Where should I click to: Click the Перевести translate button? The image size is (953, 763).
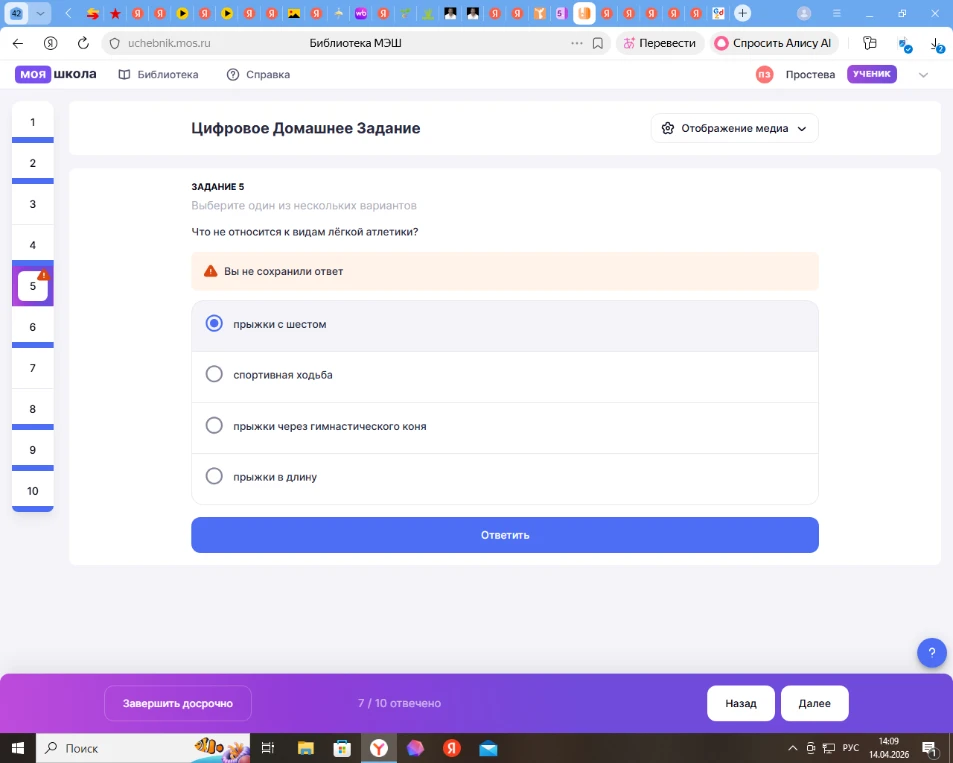[660, 43]
